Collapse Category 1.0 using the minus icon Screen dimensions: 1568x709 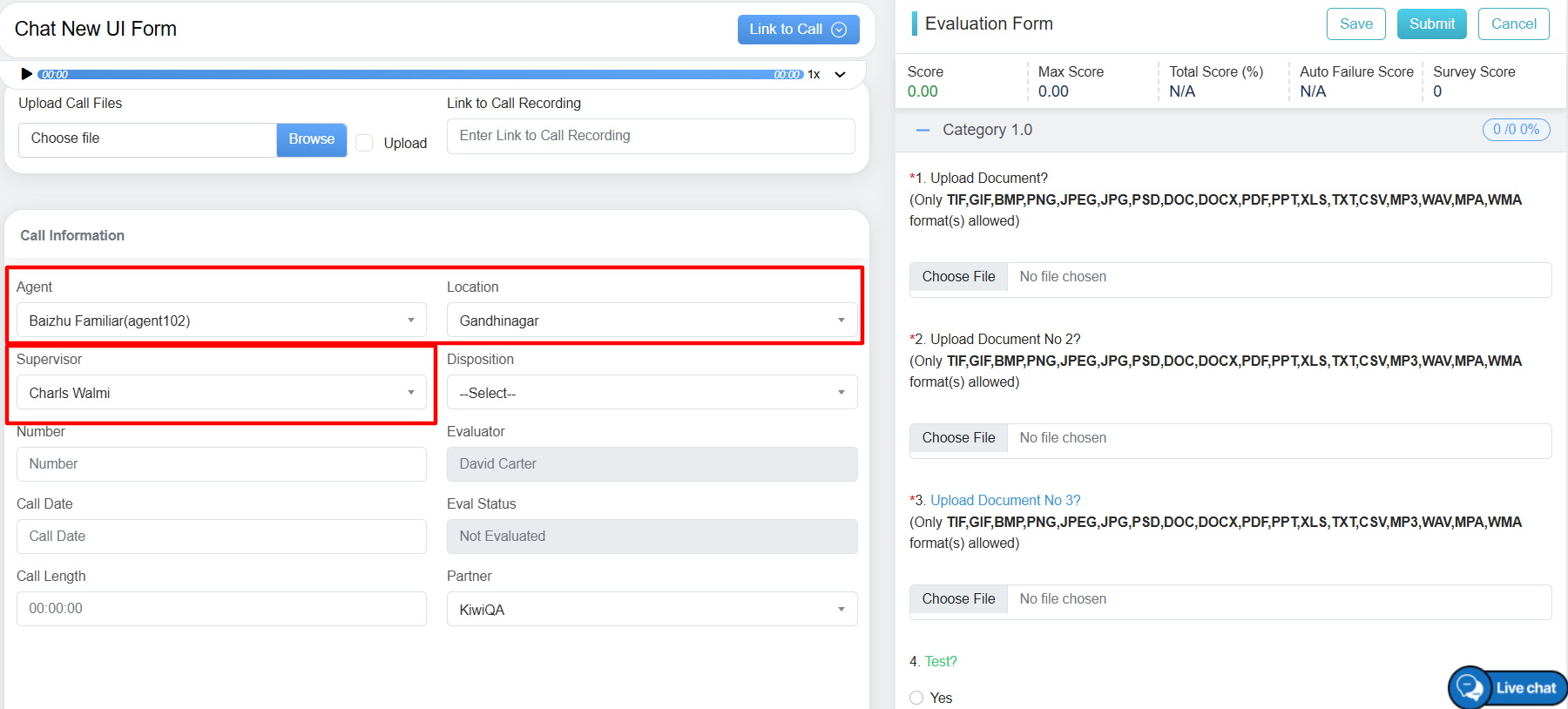[923, 130]
